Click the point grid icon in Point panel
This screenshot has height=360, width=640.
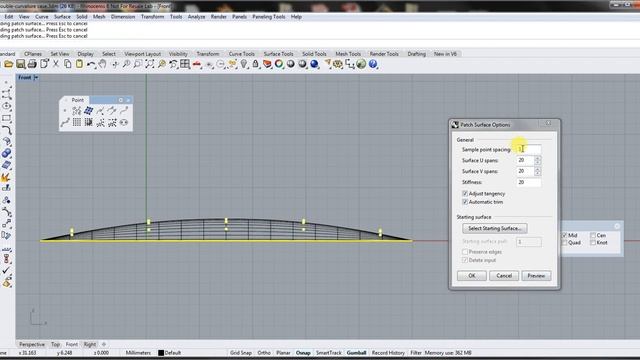[x=77, y=122]
